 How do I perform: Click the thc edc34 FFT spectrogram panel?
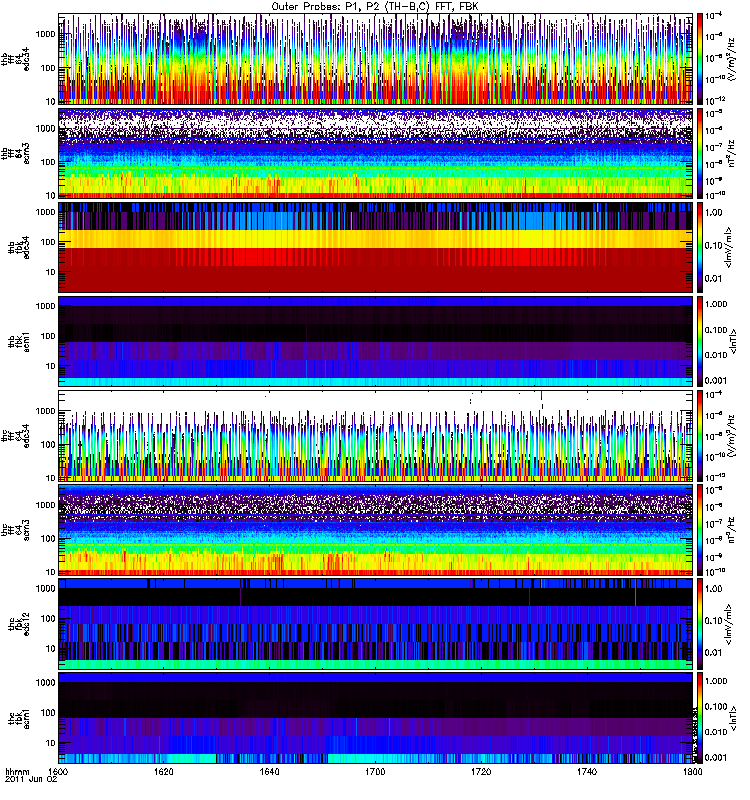(x=375, y=435)
